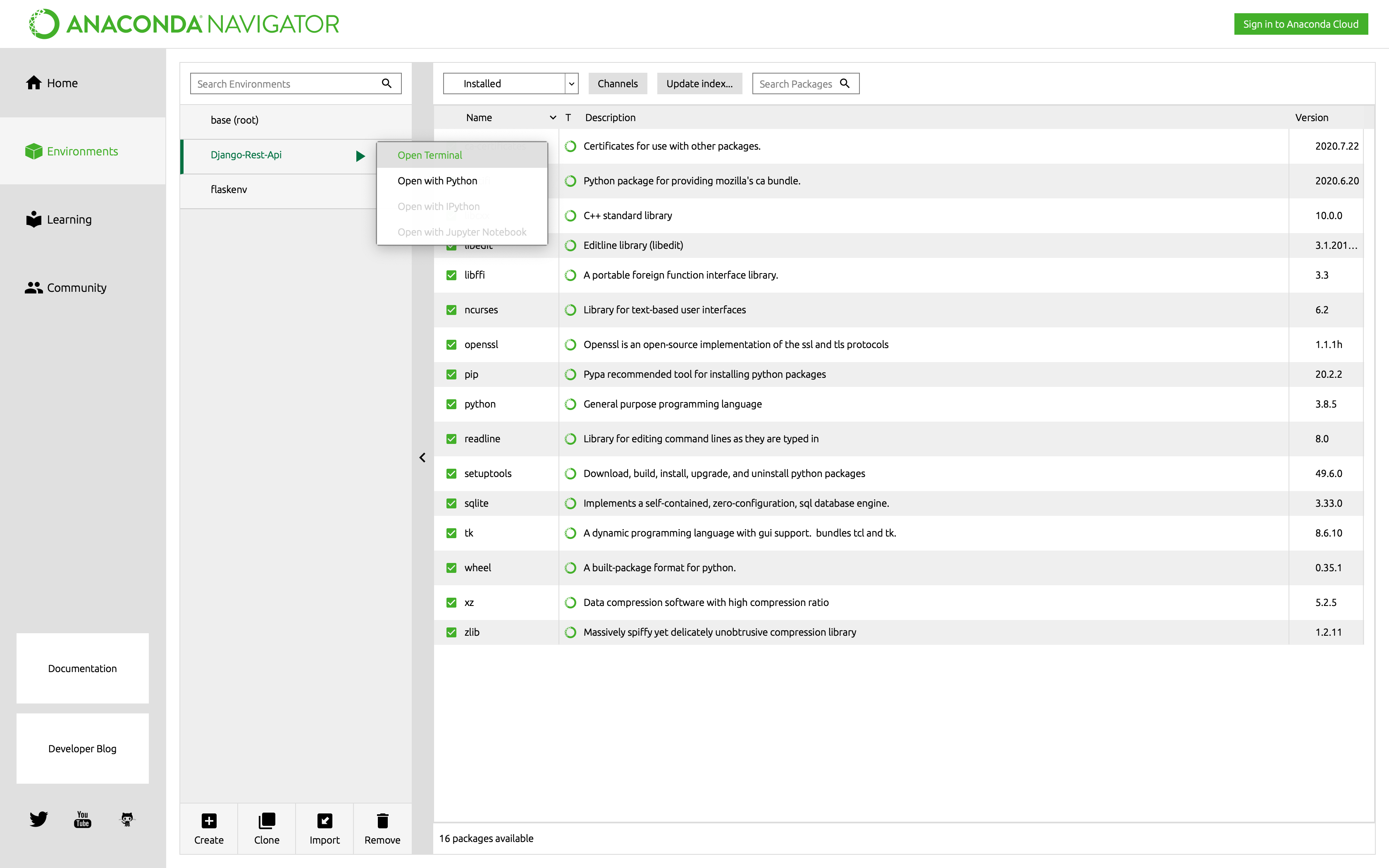Open the GitHub octocat icon
This screenshot has height=868, width=1389.
pyautogui.click(x=127, y=819)
